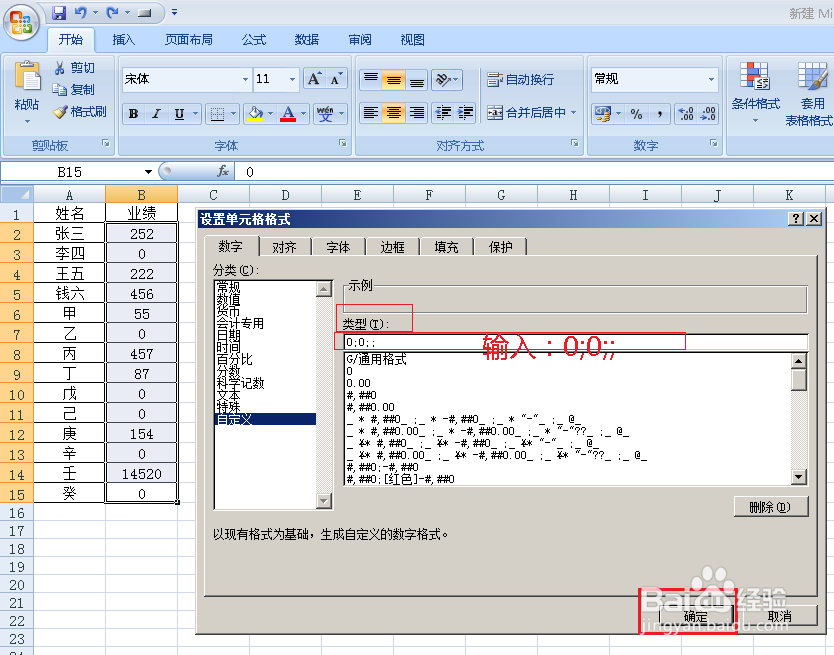This screenshot has width=834, height=655.
Task: Open merge and center dropdown arrow
Action: (x=574, y=113)
